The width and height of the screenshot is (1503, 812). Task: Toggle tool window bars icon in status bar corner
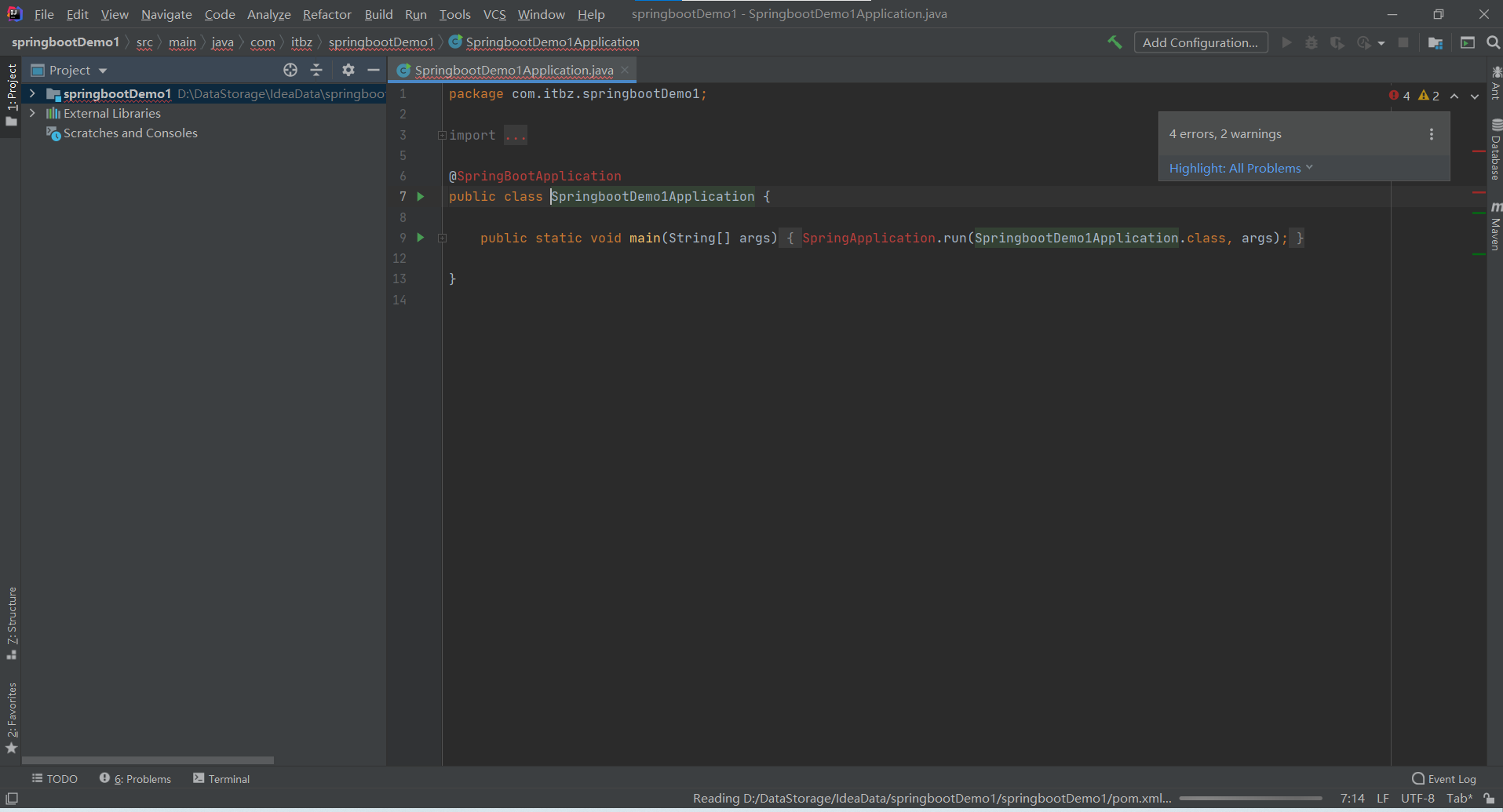pyautogui.click(x=12, y=799)
